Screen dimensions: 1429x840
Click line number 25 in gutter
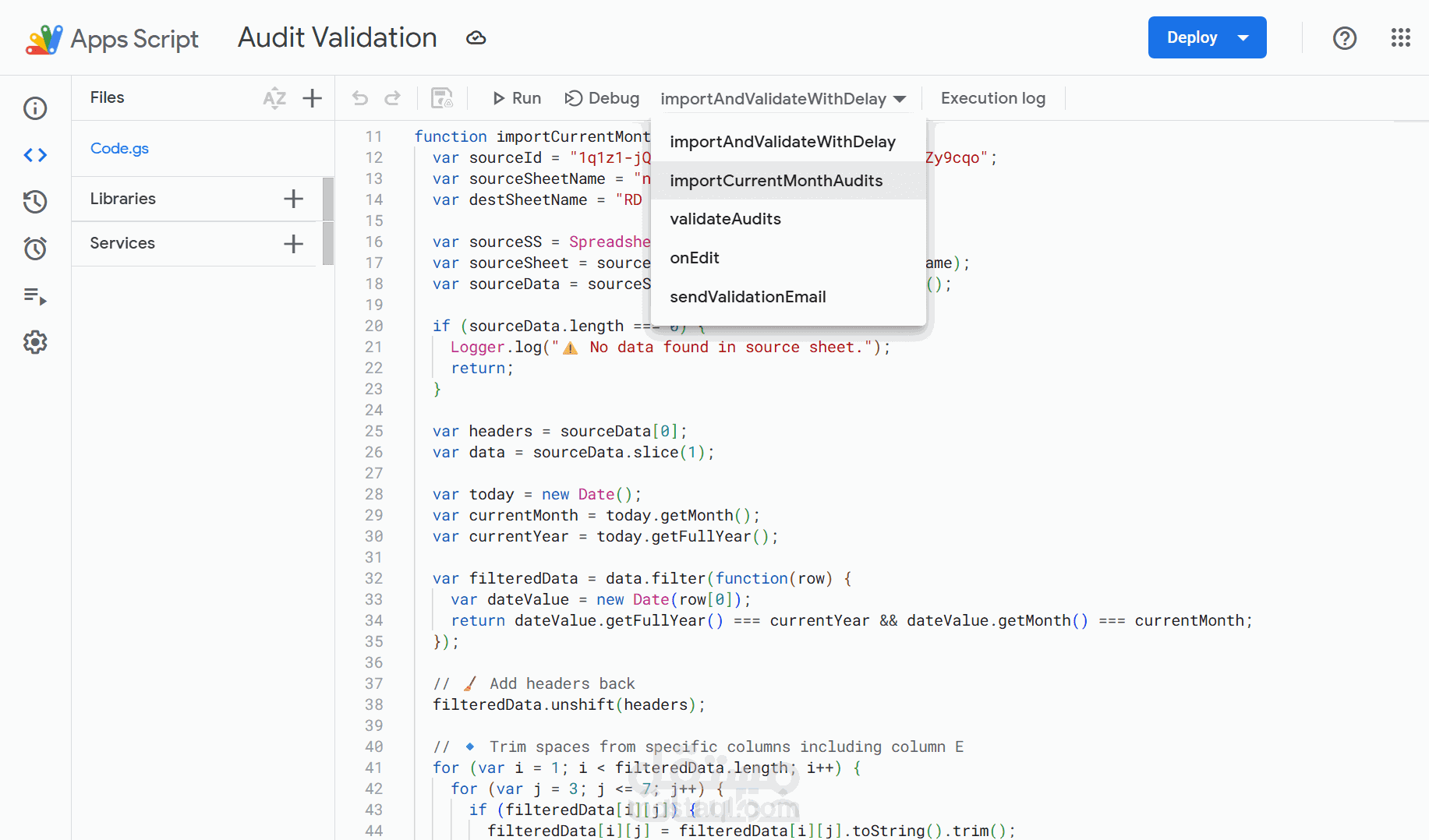click(374, 431)
